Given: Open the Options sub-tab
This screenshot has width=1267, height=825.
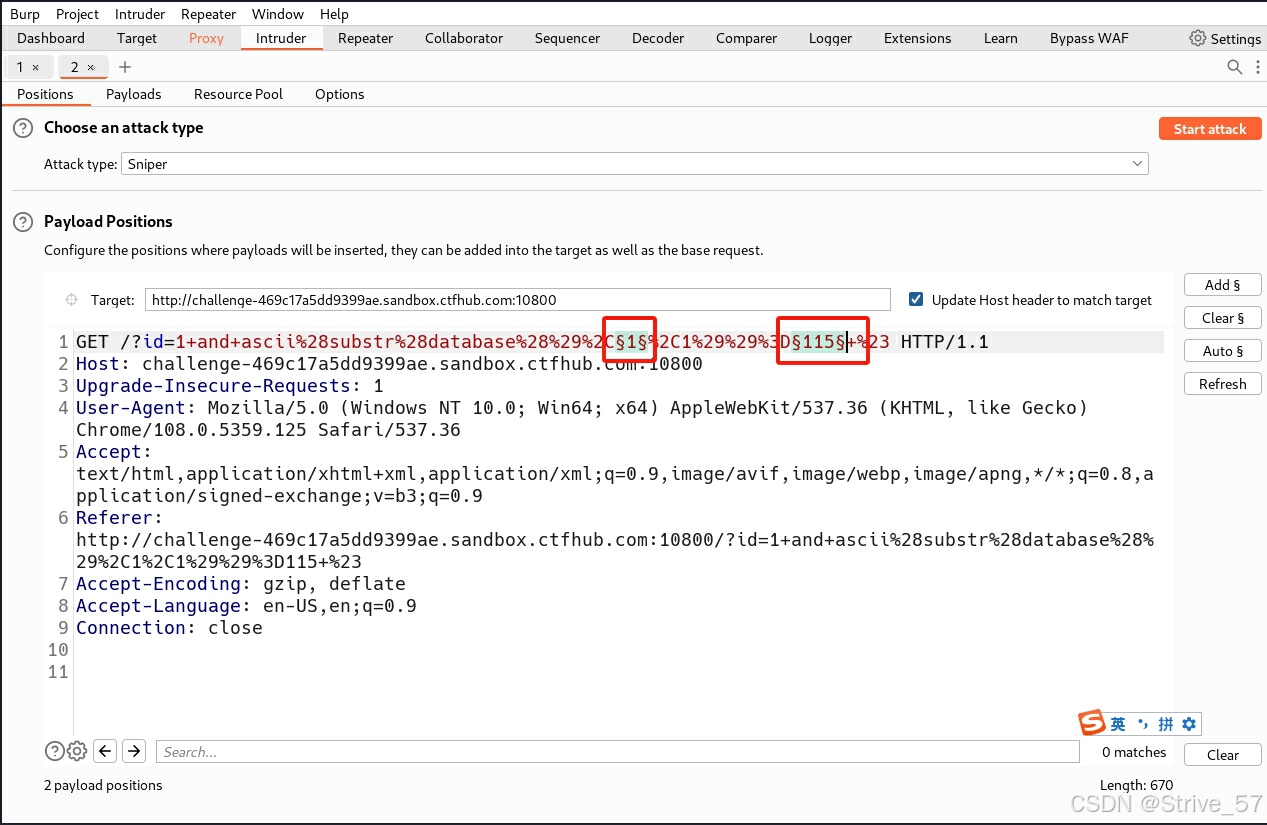Looking at the screenshot, I should click(340, 94).
